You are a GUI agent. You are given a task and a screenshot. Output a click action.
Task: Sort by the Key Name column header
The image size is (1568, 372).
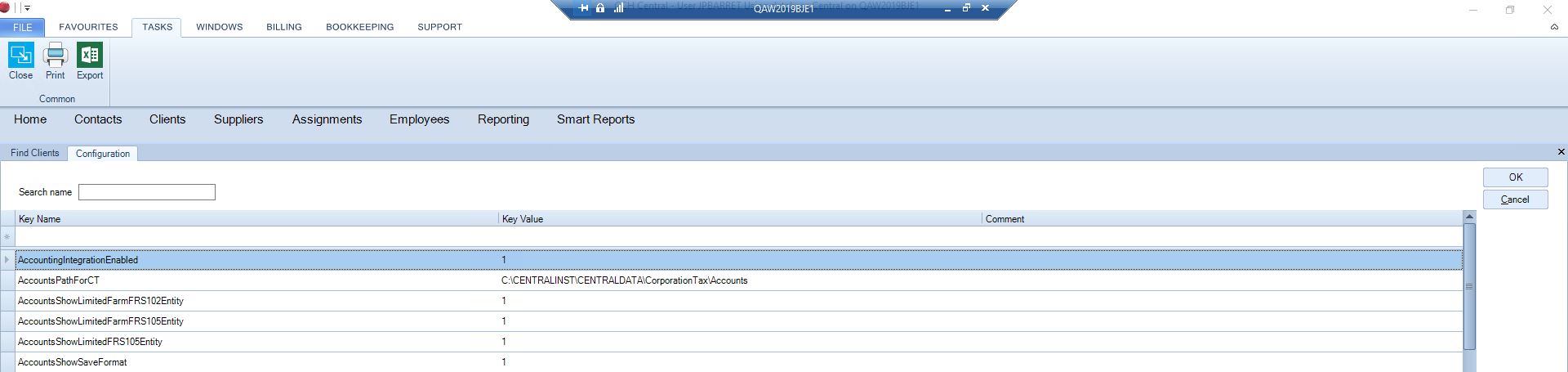point(257,219)
